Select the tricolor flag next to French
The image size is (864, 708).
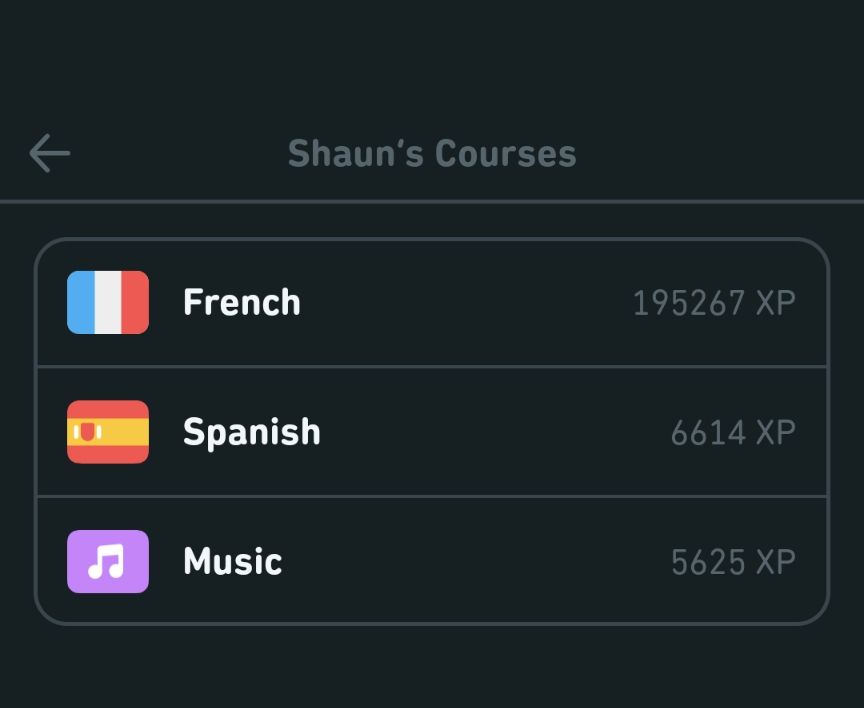(x=107, y=301)
